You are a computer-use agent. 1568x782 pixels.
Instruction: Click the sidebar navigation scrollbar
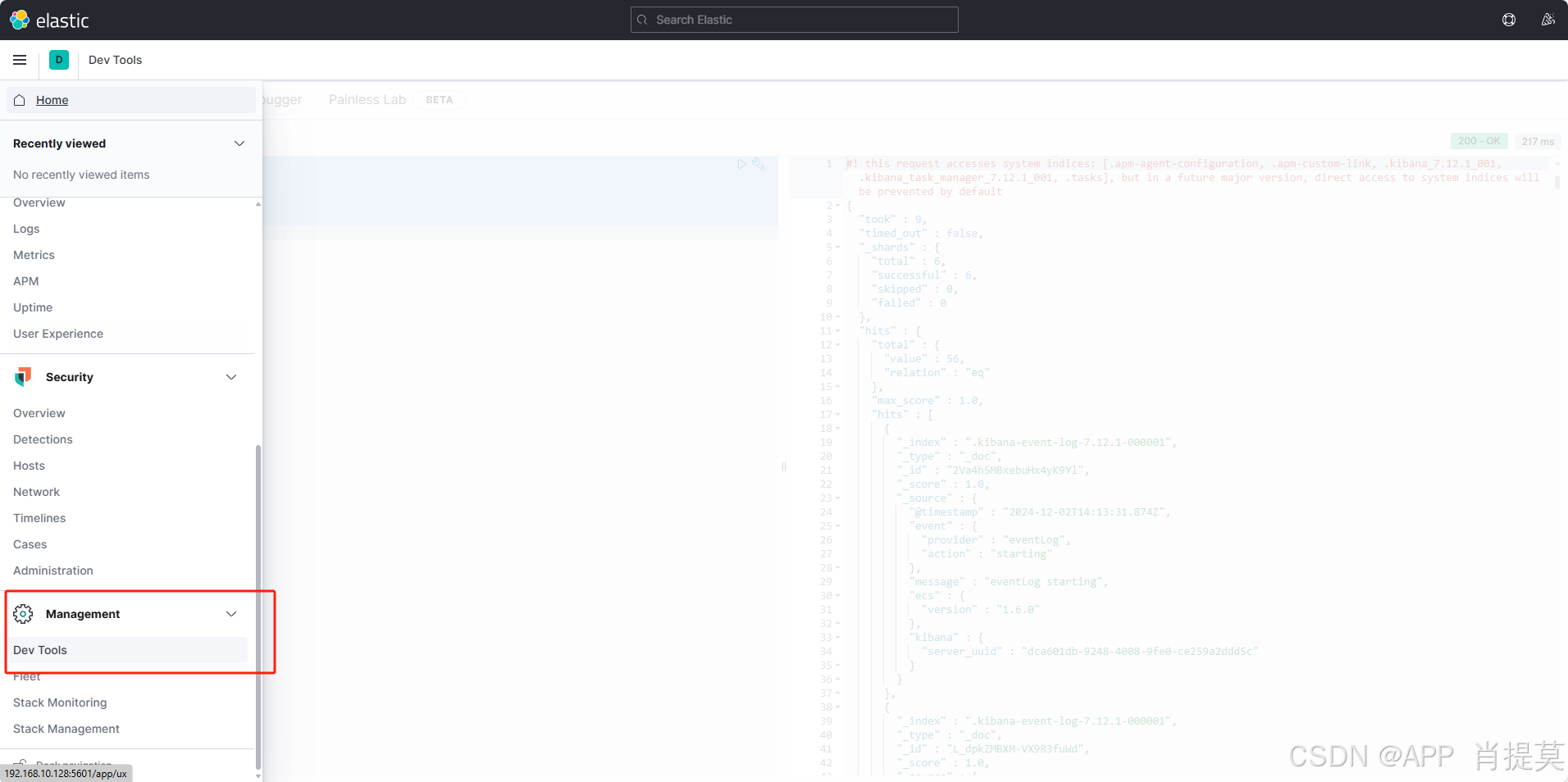click(258, 607)
